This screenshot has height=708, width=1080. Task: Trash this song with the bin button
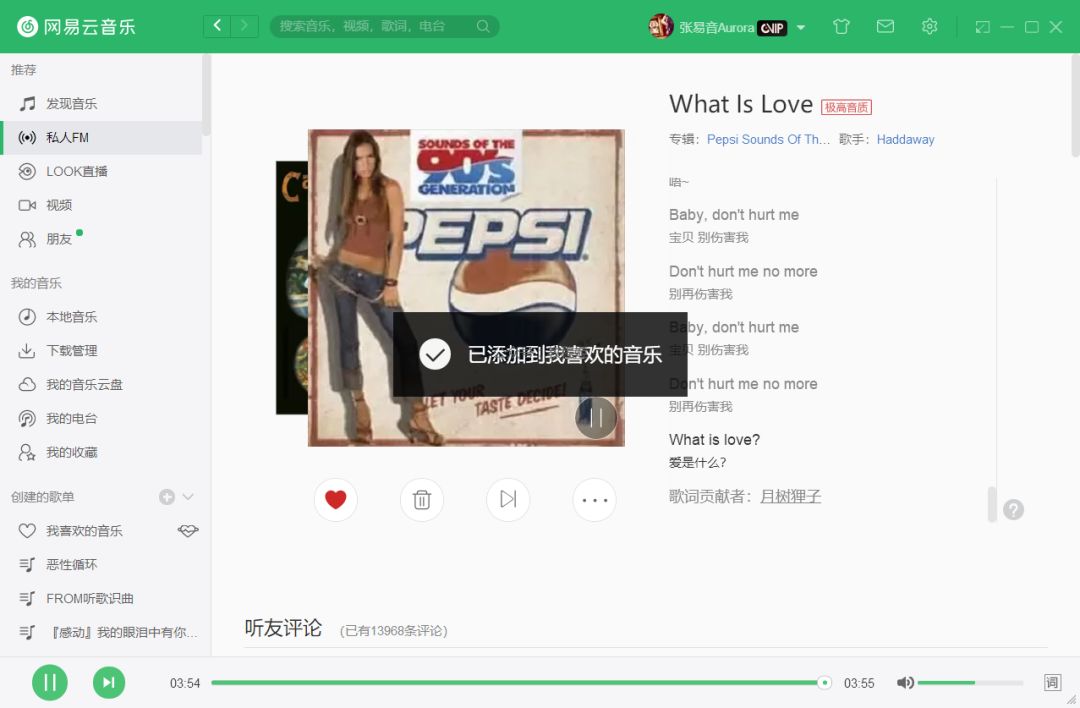pos(422,499)
